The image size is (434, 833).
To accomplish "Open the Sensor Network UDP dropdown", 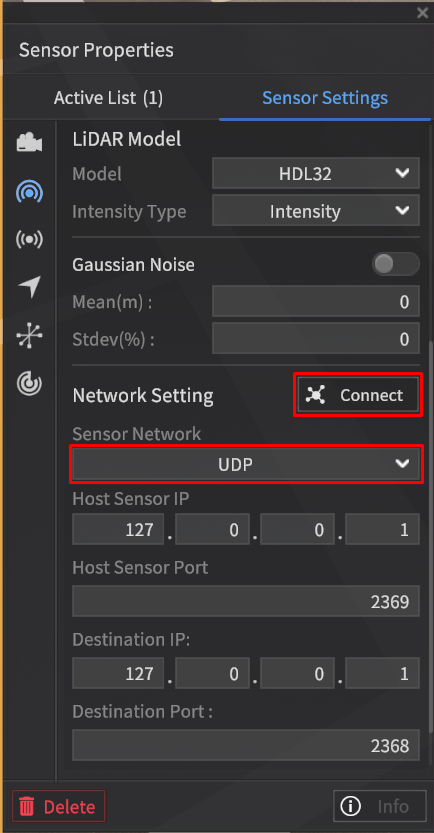I will pyautogui.click(x=246, y=464).
